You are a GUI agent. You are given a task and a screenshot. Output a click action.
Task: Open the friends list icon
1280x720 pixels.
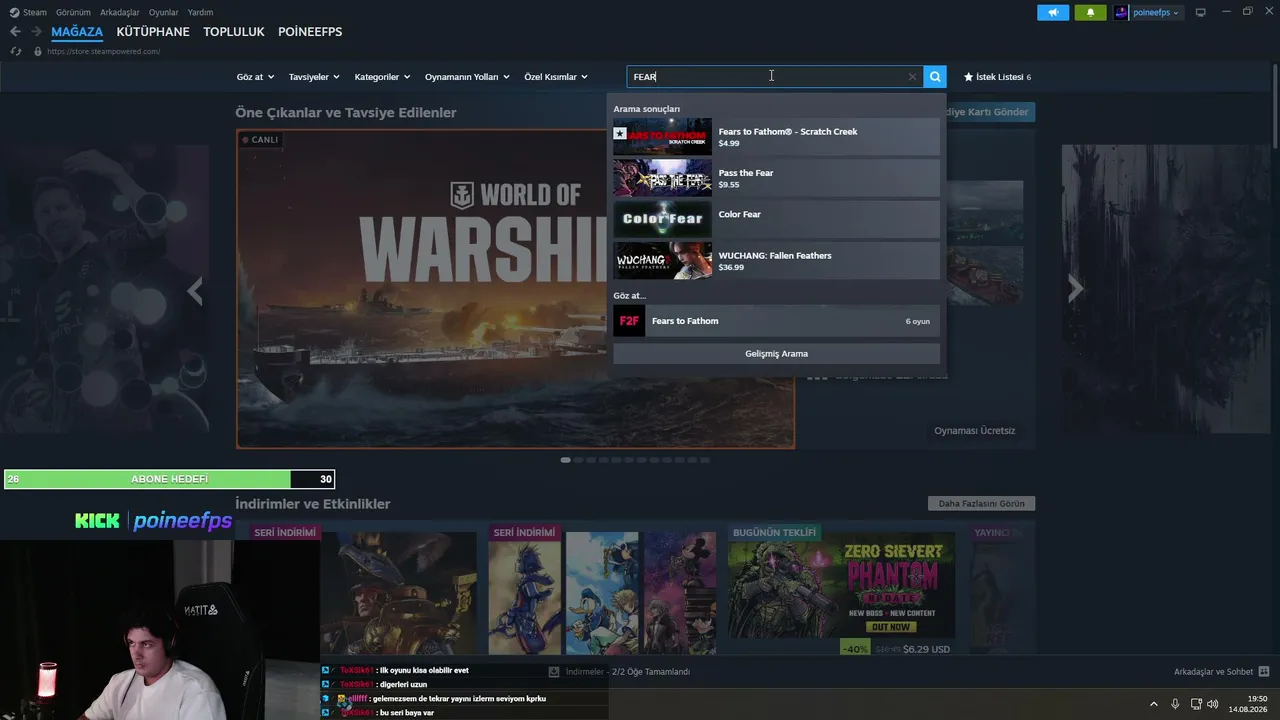pyautogui.click(x=1264, y=672)
